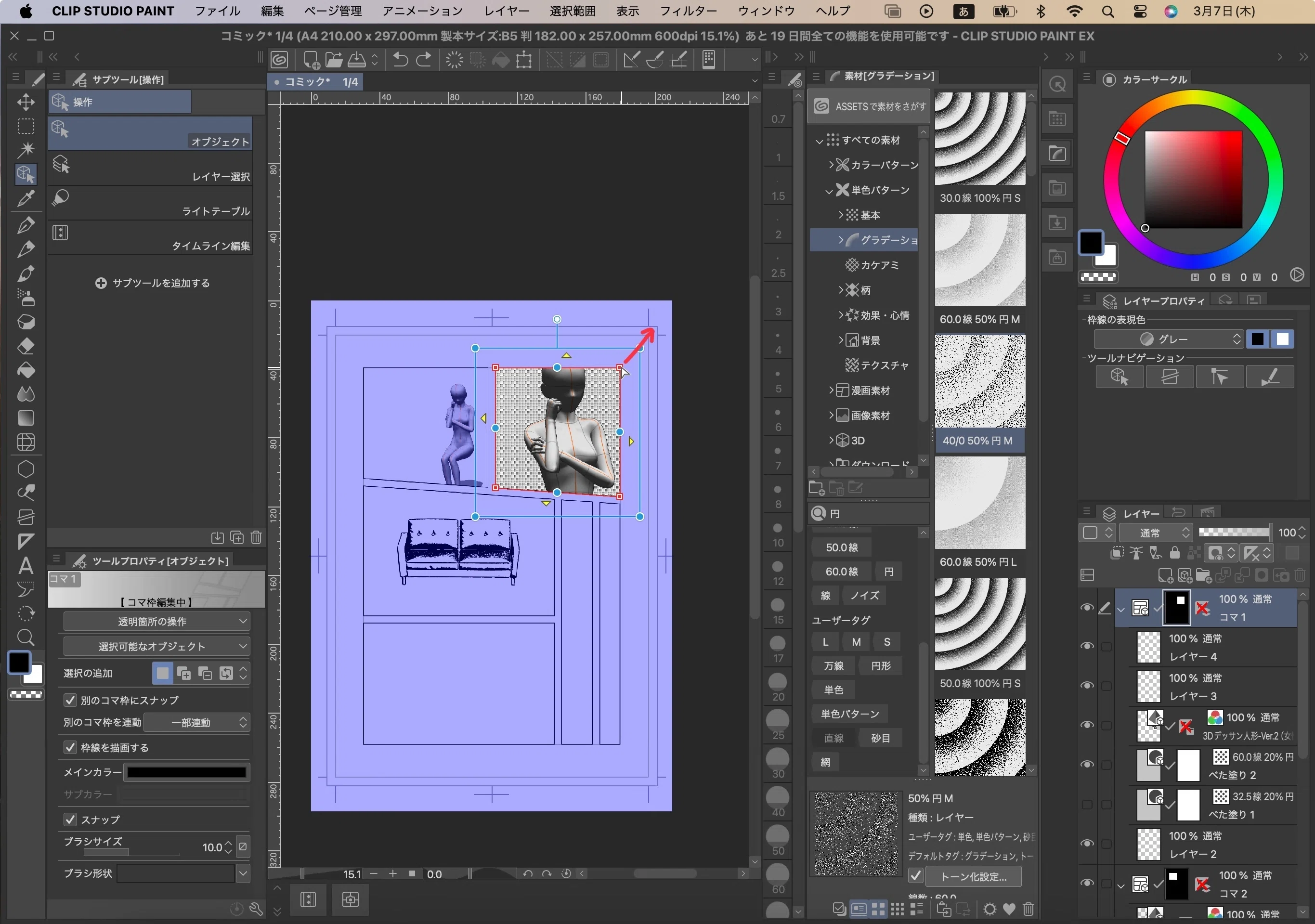Screen dimensions: 1315x924
Task: Click the ASSETSで素材をさがす button
Action: [869, 106]
